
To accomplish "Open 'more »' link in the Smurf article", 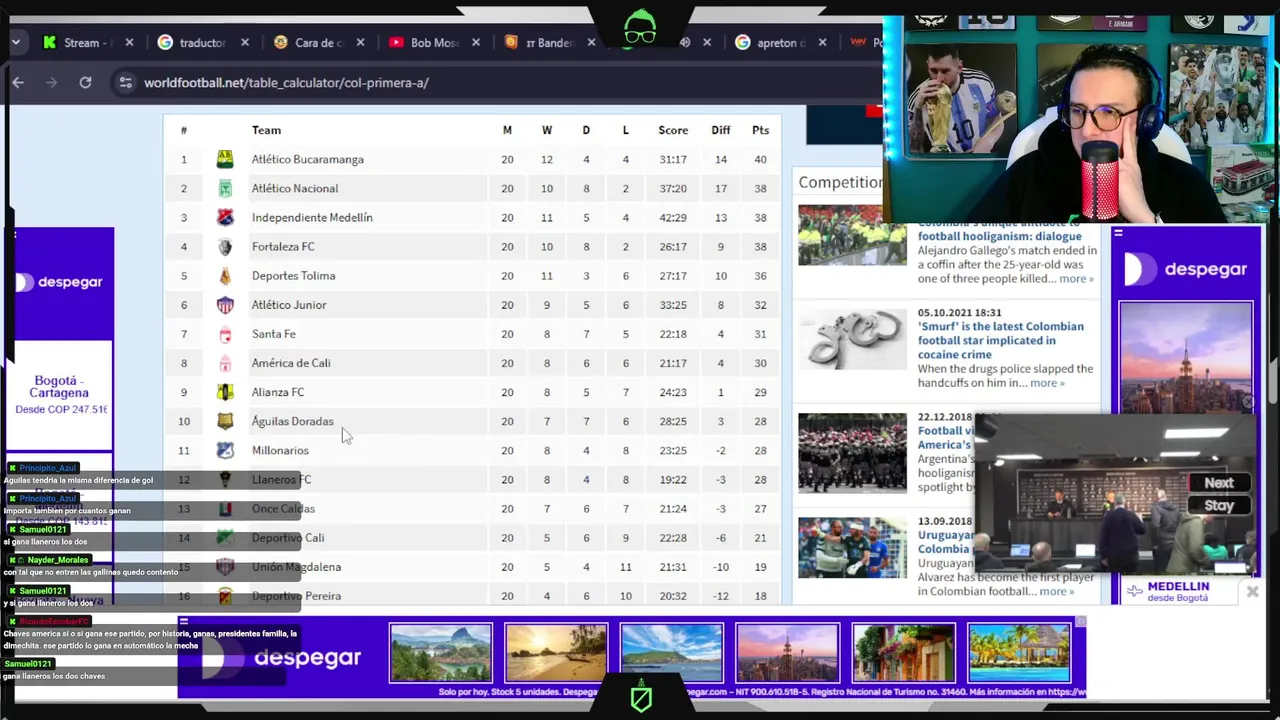I will point(1047,383).
